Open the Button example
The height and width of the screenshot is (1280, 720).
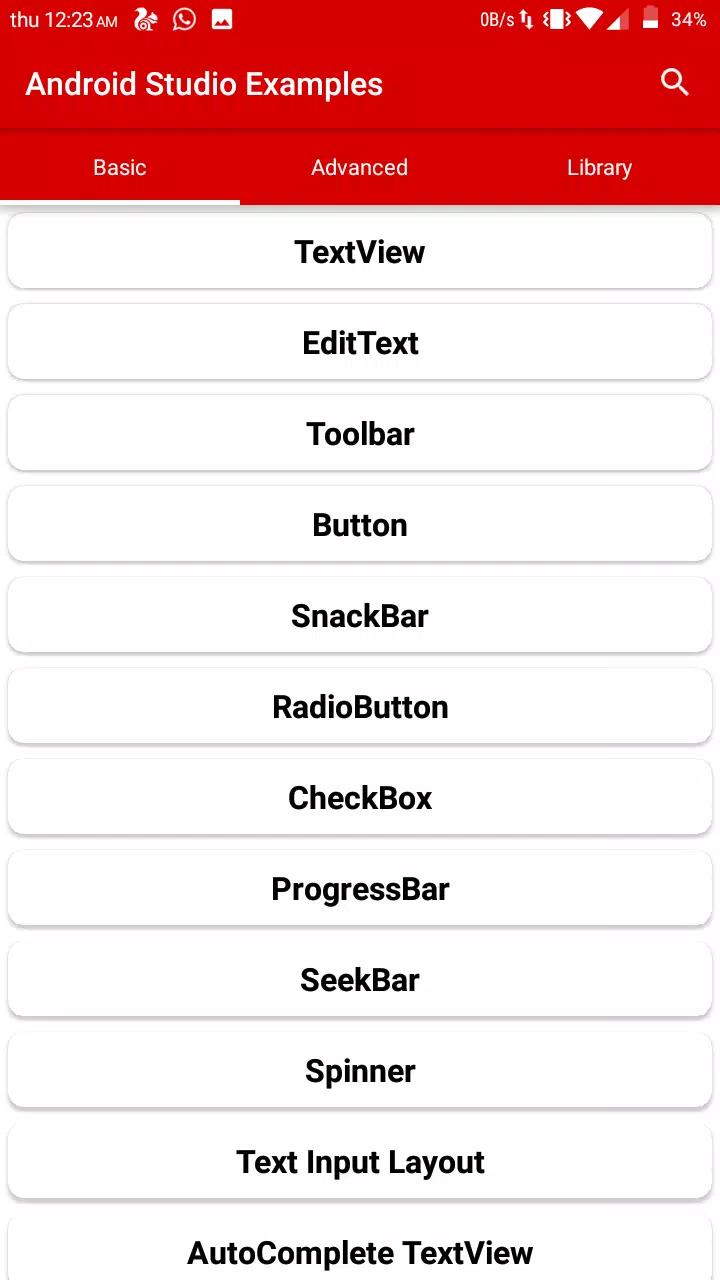(360, 525)
